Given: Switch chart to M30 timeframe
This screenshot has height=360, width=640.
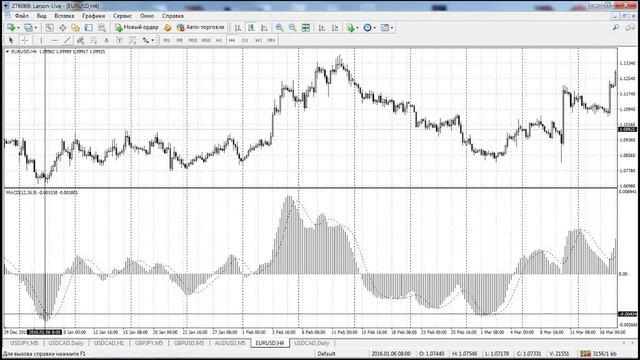Looking at the screenshot, I should [x=206, y=40].
